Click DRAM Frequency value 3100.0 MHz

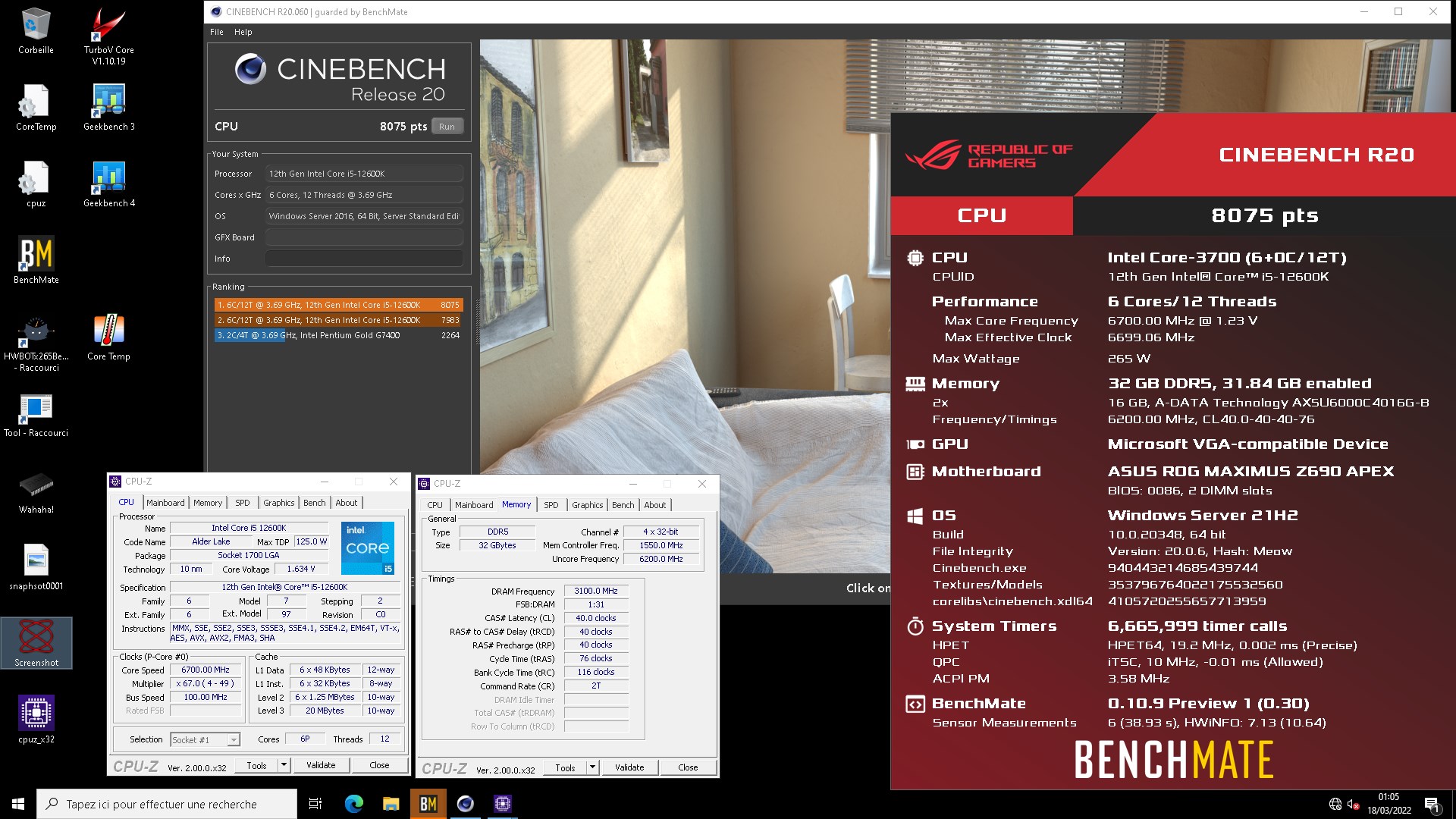(596, 591)
